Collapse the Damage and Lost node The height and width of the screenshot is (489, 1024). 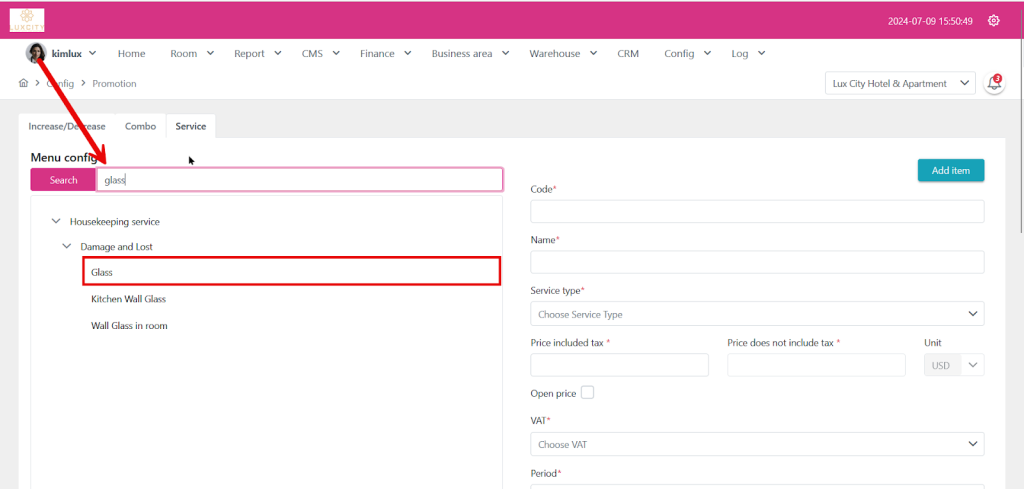tap(67, 246)
